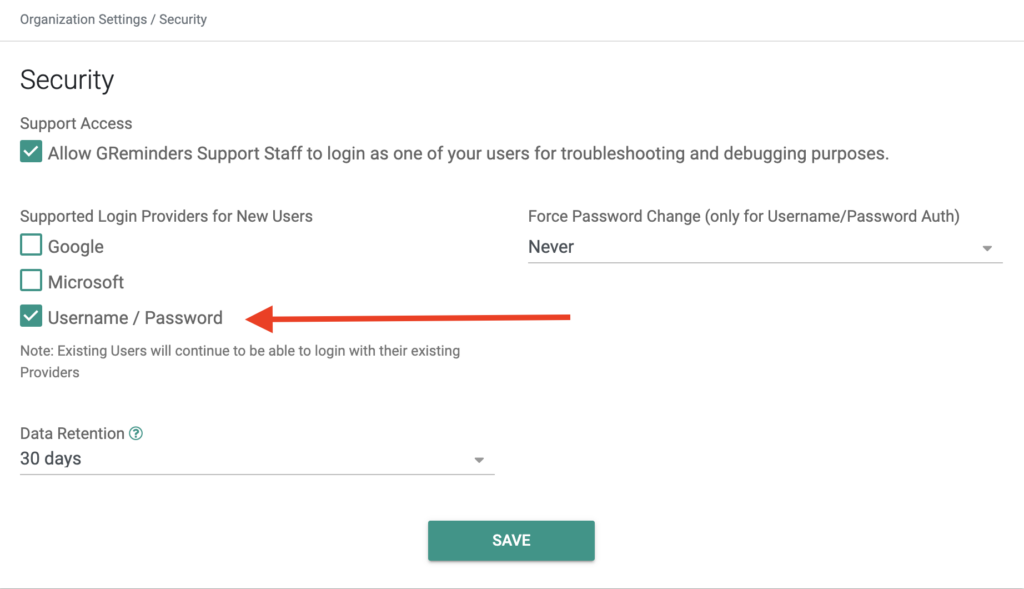Click the Force Password Change label

(x=744, y=216)
